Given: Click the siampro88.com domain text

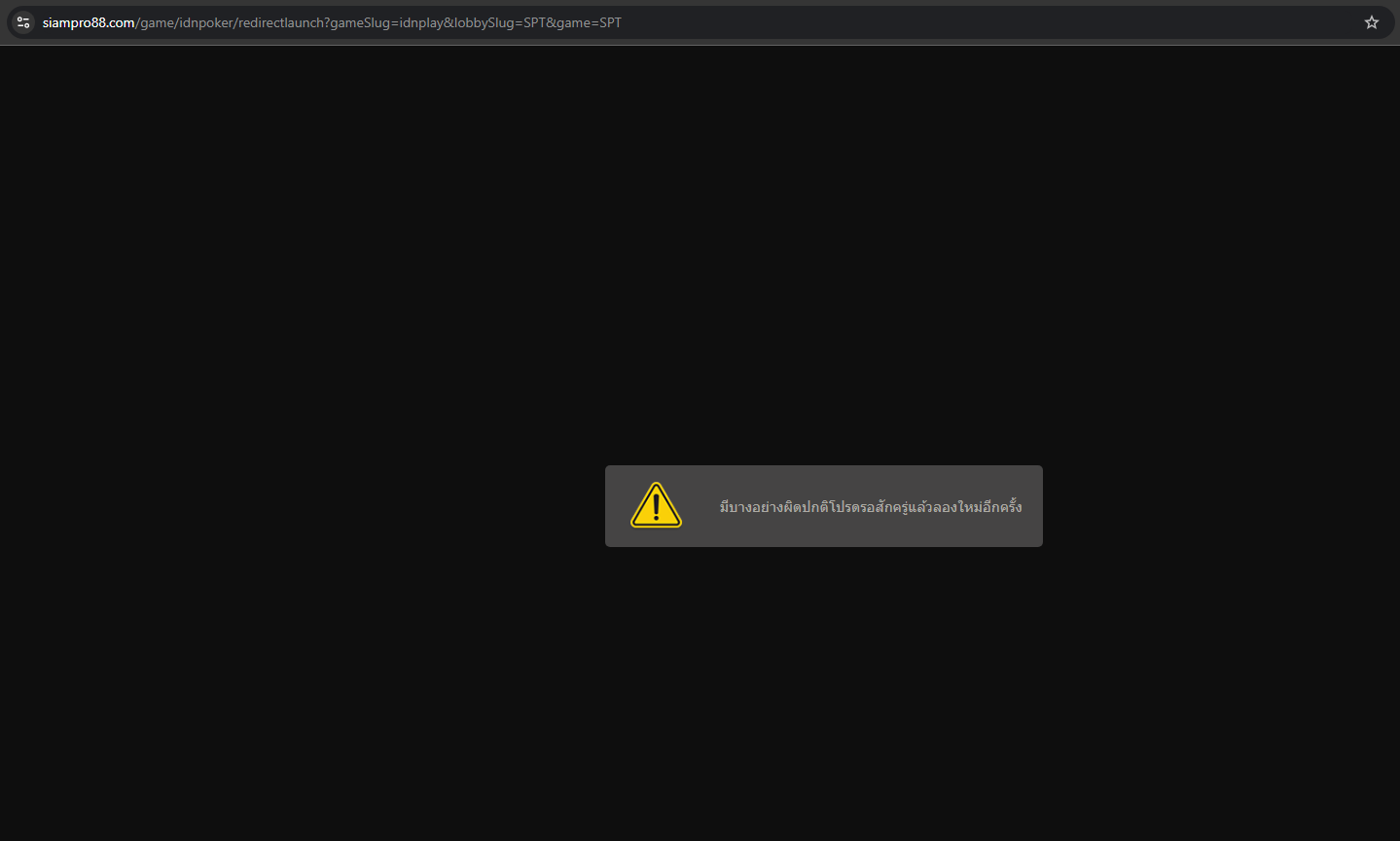Looking at the screenshot, I should click(90, 22).
